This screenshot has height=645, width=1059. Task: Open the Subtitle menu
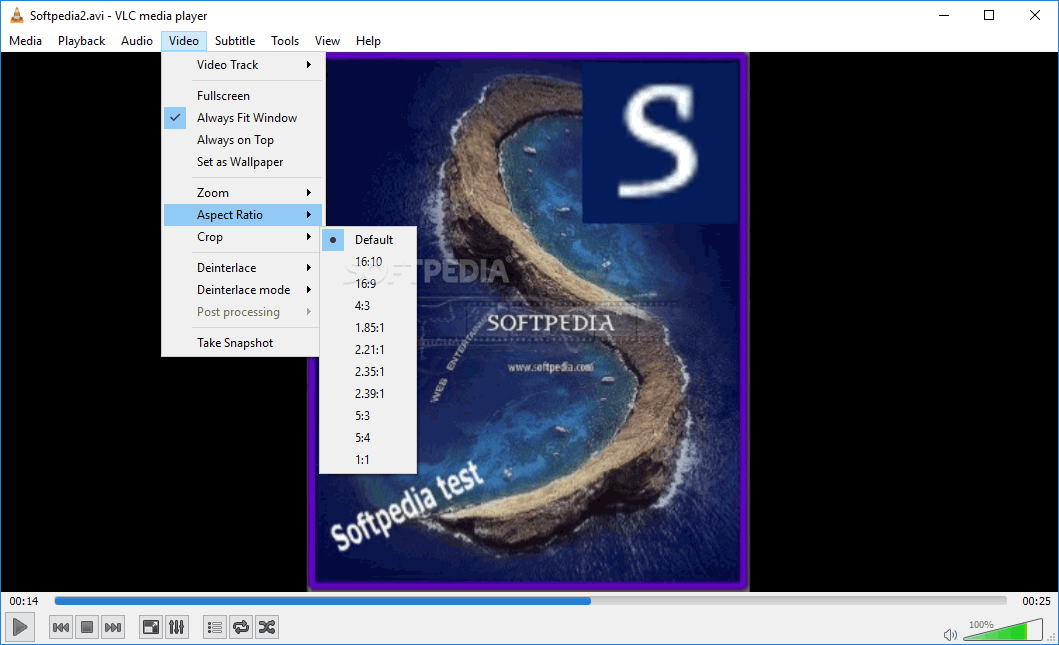tap(235, 41)
